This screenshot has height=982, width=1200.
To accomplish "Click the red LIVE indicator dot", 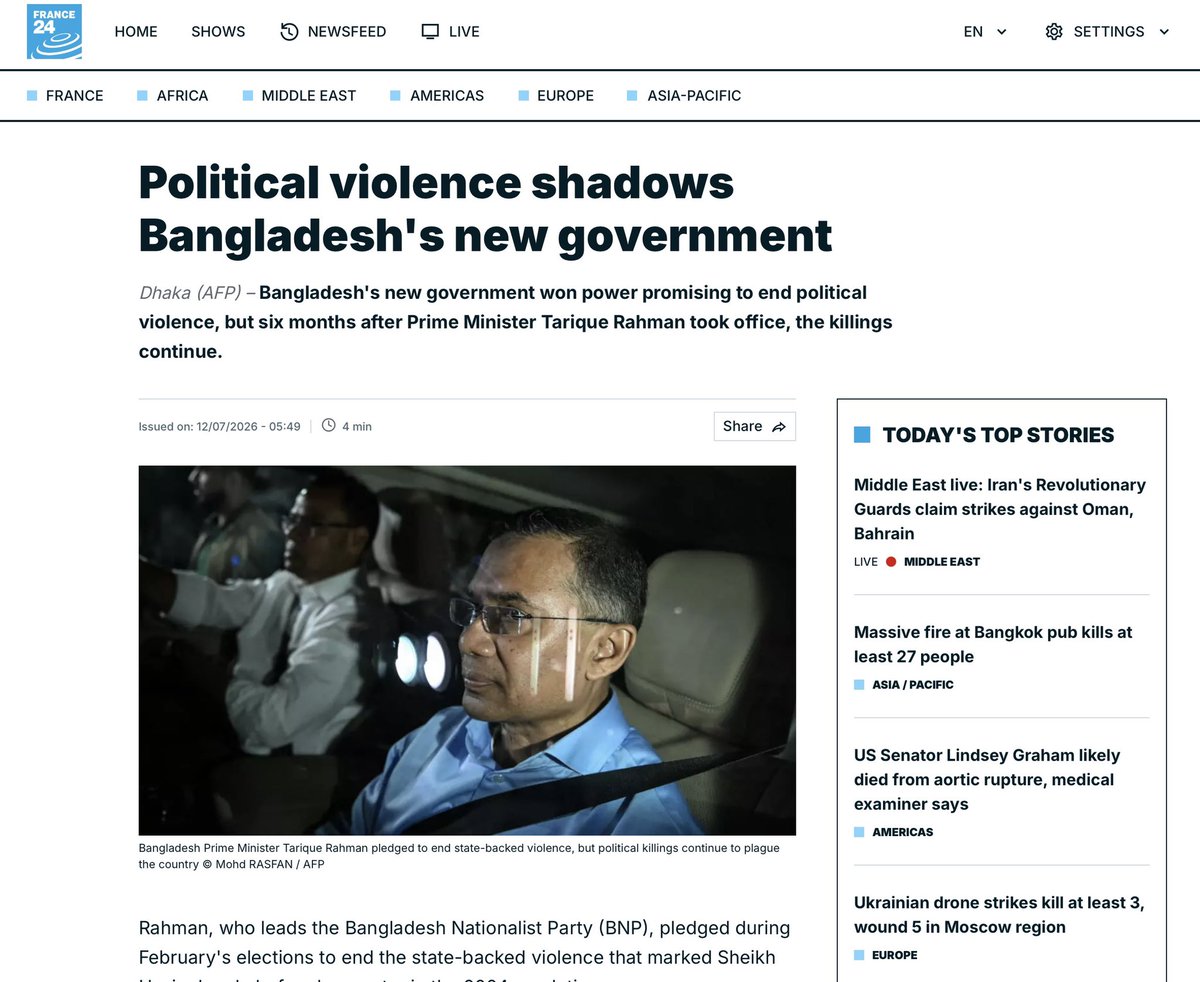I will pyautogui.click(x=891, y=562).
